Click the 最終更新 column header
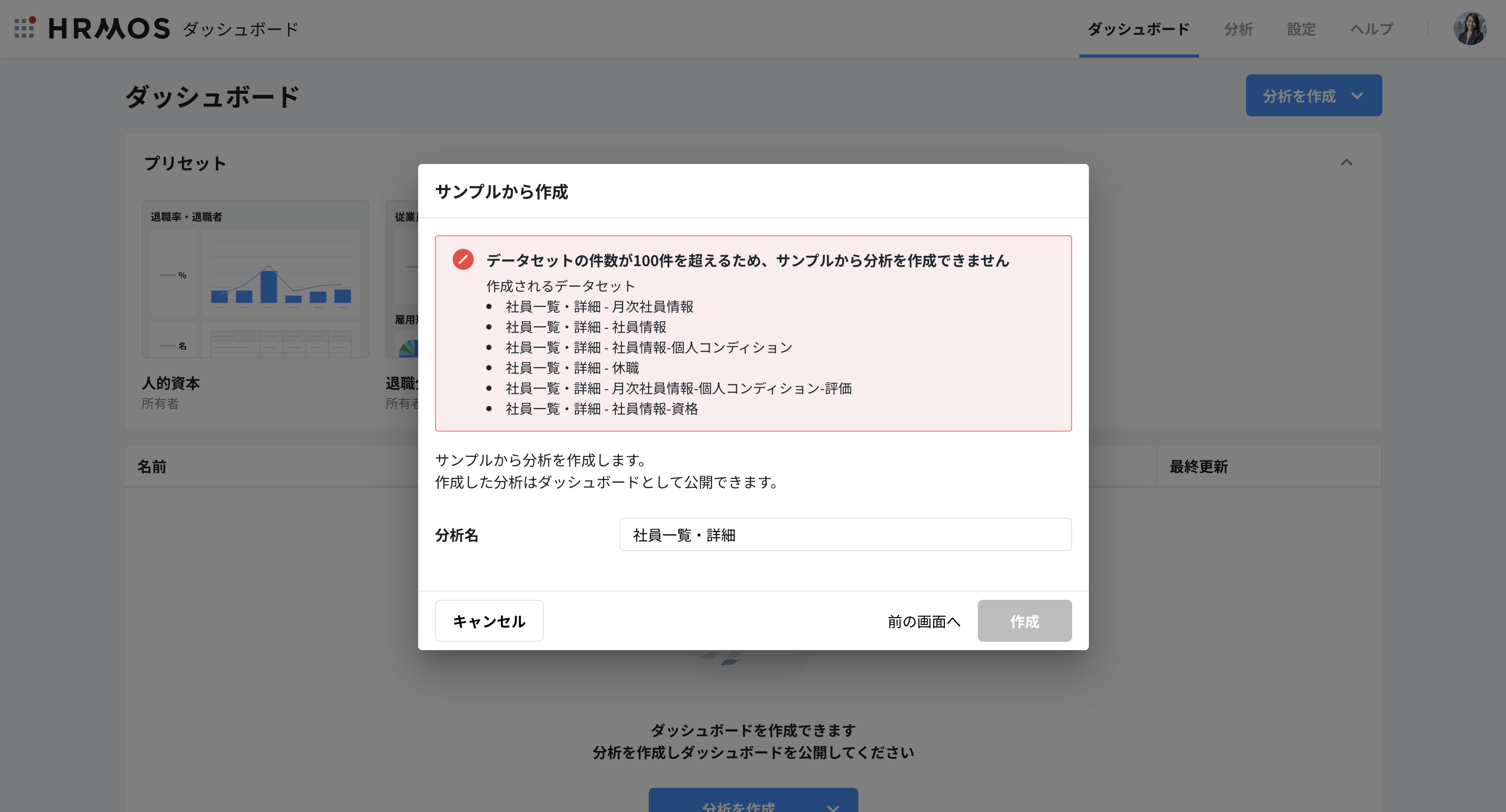 point(1198,466)
